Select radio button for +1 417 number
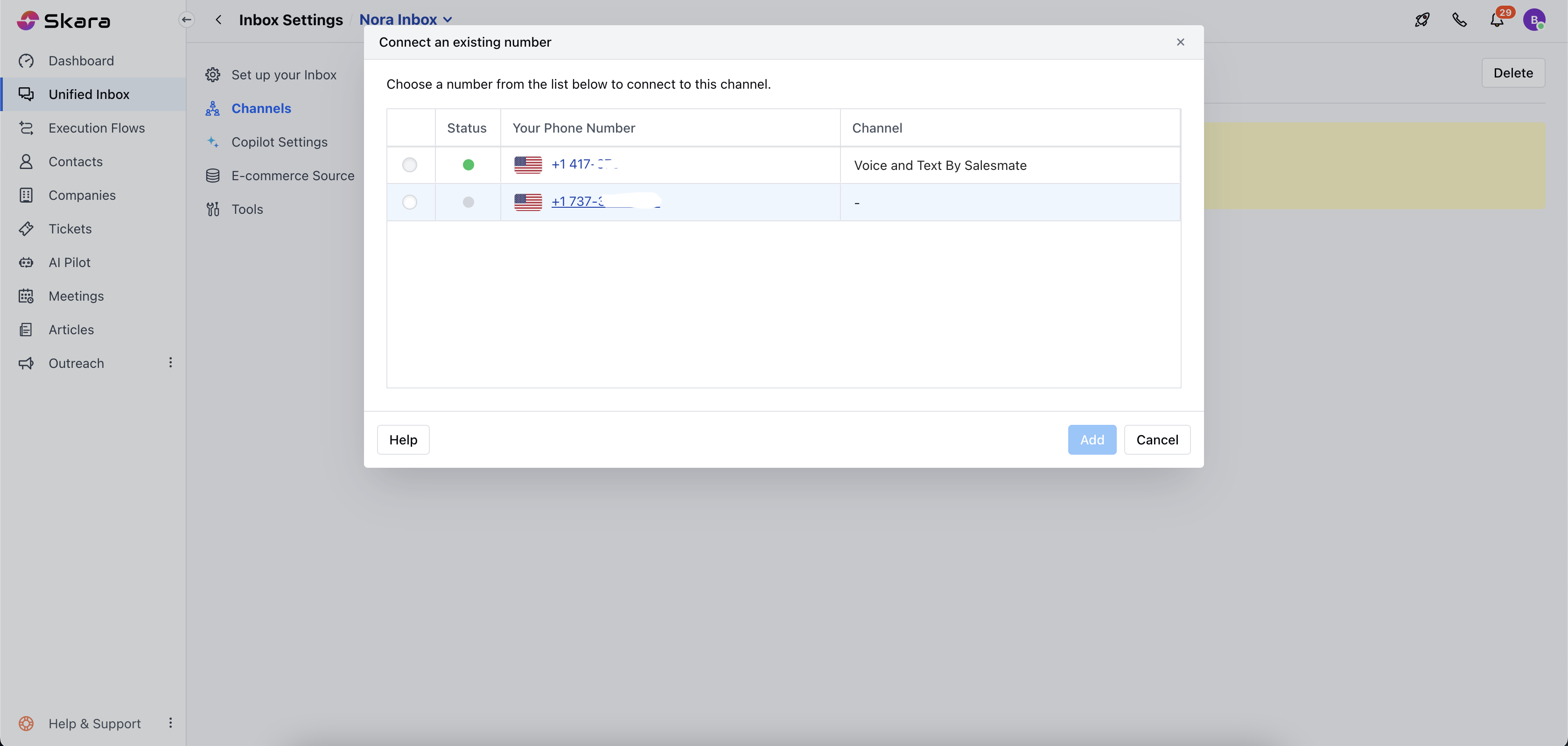Viewport: 1568px width, 746px height. coord(410,165)
